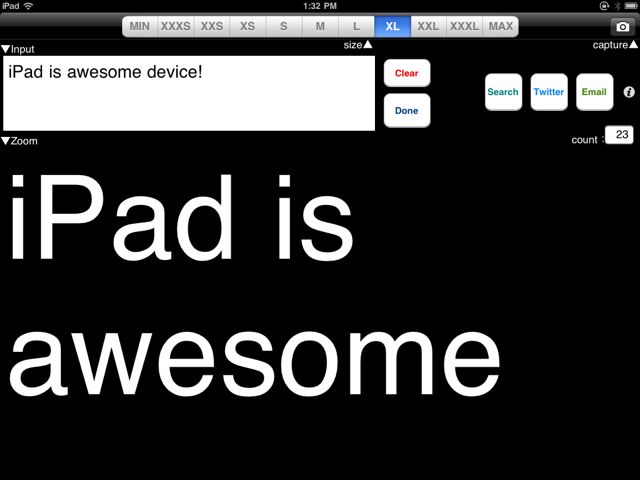Tap the Wi-Fi status icon
This screenshot has width=640, height=480.
[x=28, y=6]
